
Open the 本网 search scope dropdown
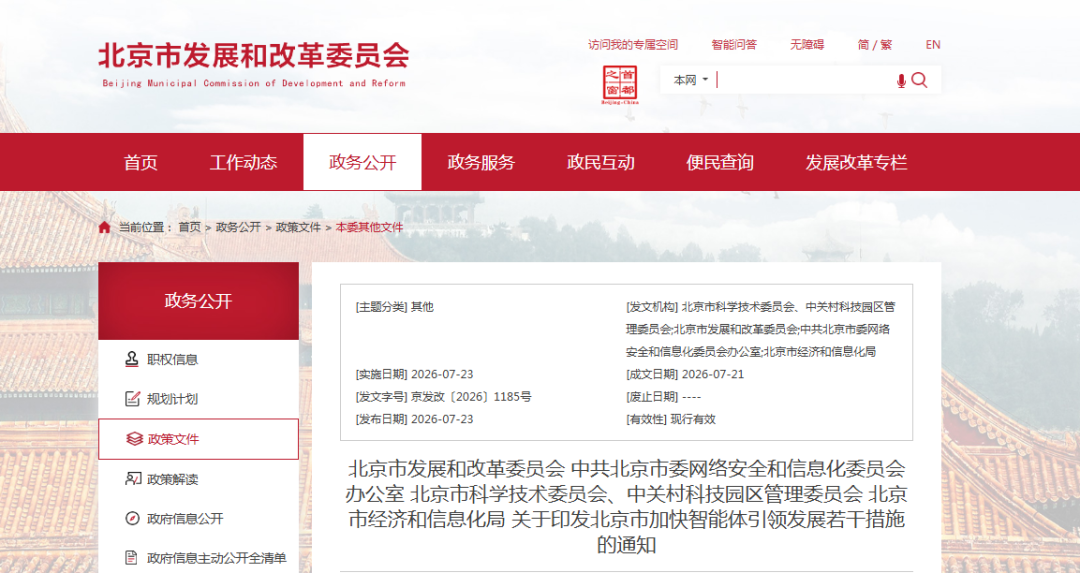(x=690, y=80)
